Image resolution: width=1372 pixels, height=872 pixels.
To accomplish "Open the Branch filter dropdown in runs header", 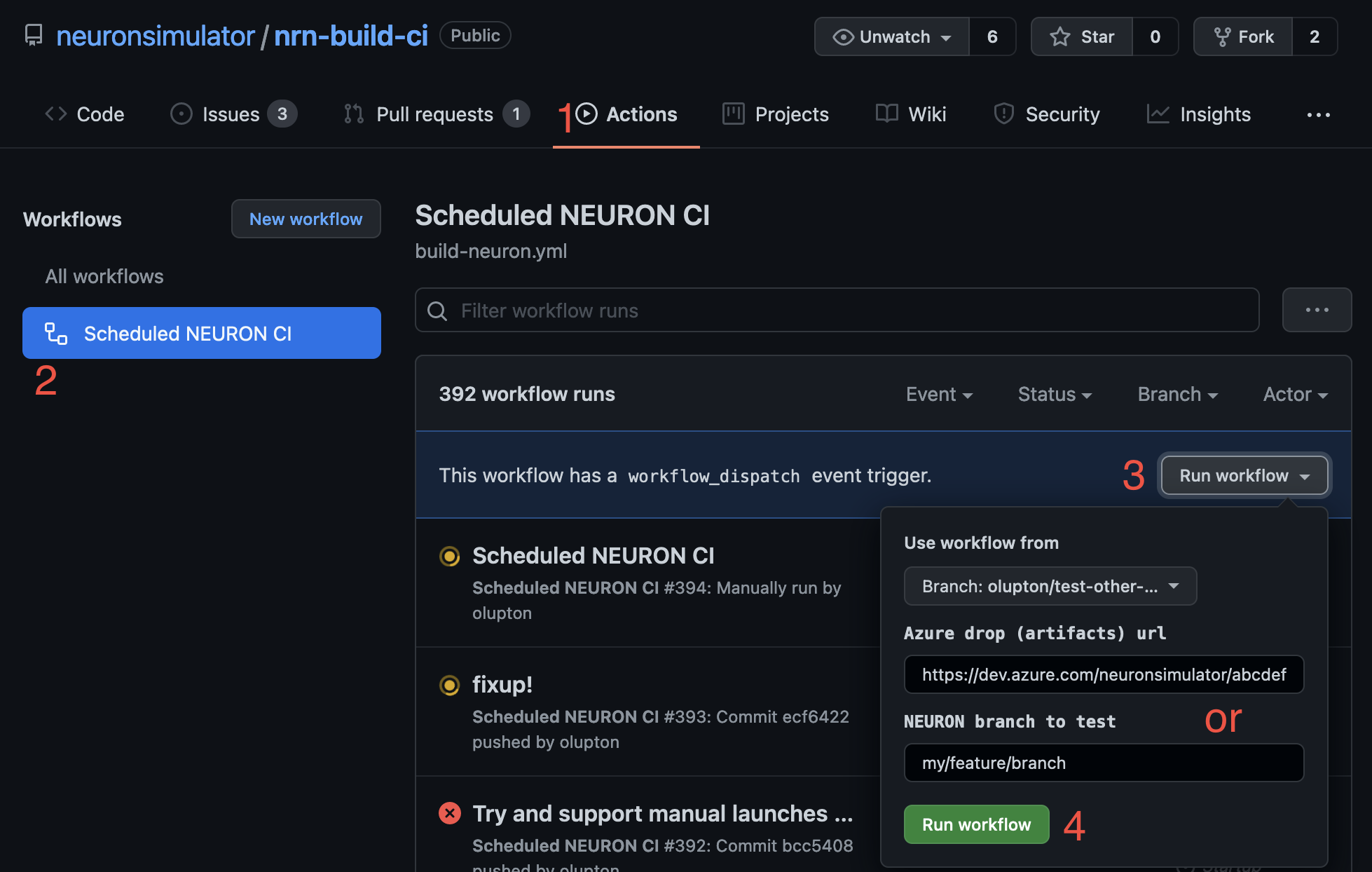I will [x=1177, y=394].
